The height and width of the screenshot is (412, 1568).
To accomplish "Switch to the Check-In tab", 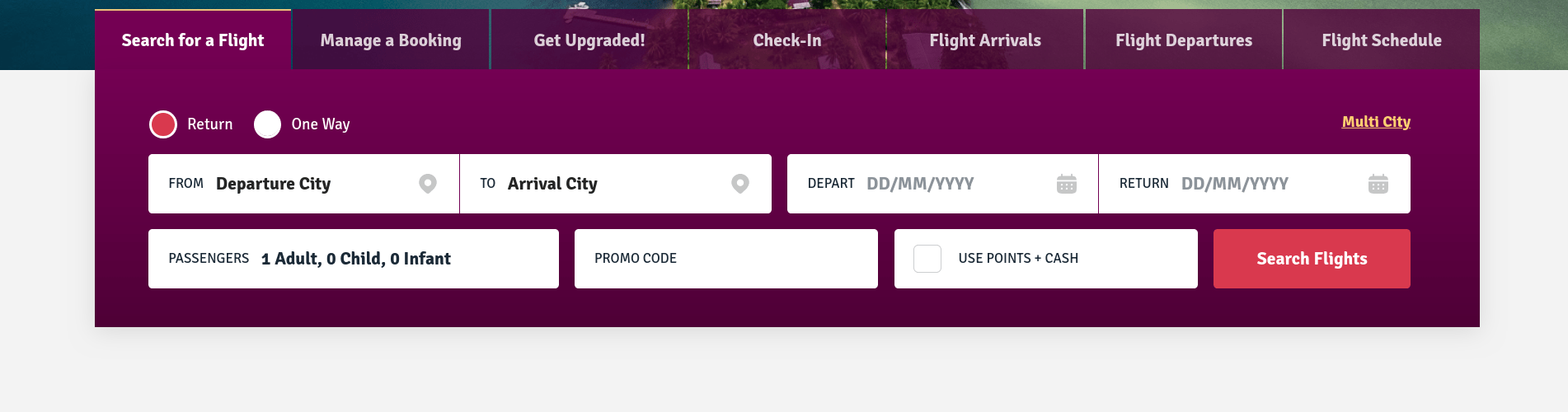I will [786, 40].
